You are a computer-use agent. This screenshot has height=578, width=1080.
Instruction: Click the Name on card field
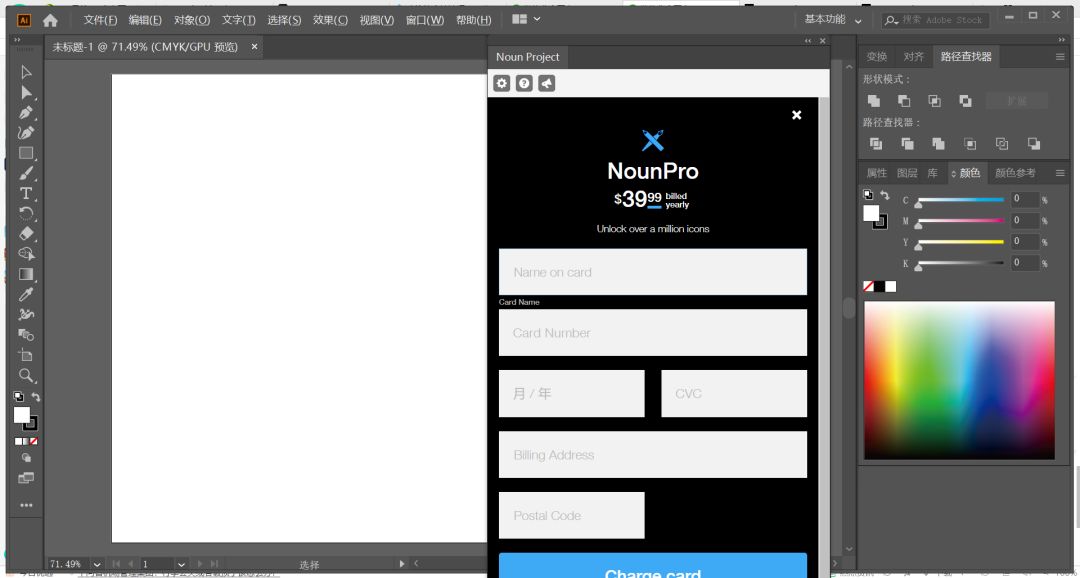tap(652, 272)
